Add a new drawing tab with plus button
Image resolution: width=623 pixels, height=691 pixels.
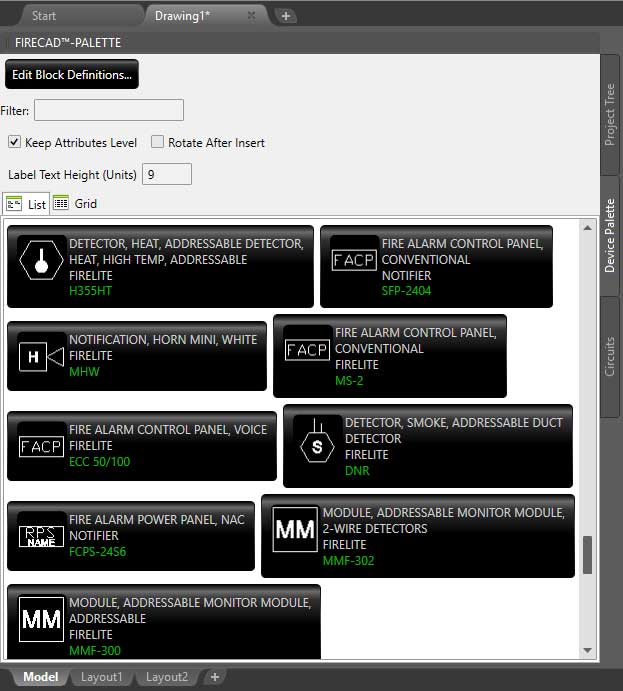pos(285,16)
